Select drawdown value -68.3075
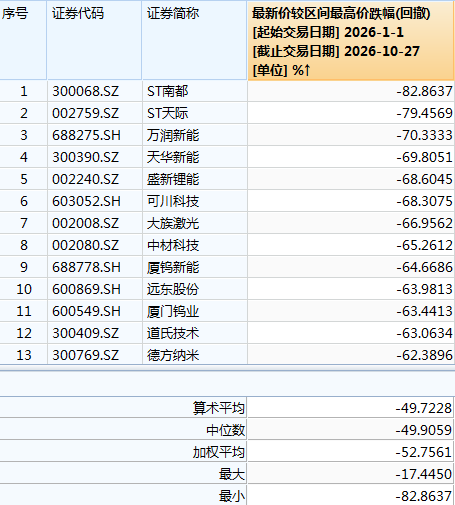The width and height of the screenshot is (455, 505). click(424, 201)
